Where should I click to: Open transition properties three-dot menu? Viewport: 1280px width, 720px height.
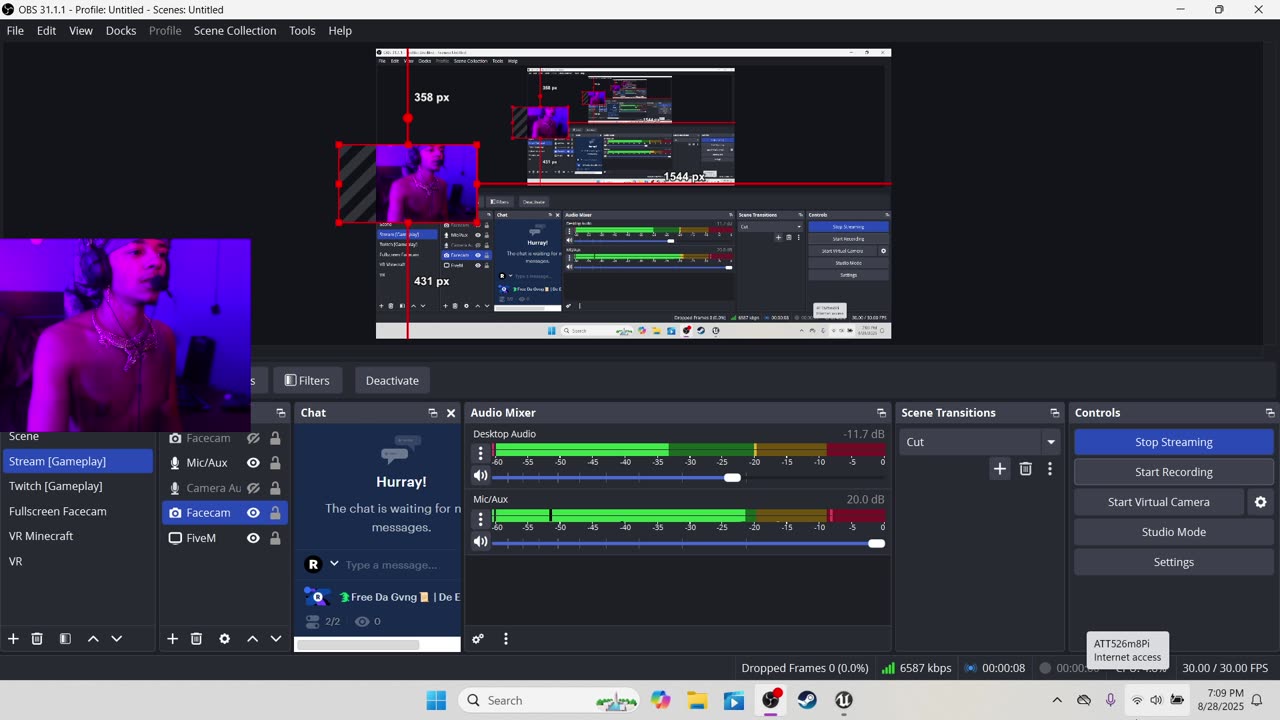click(1049, 468)
